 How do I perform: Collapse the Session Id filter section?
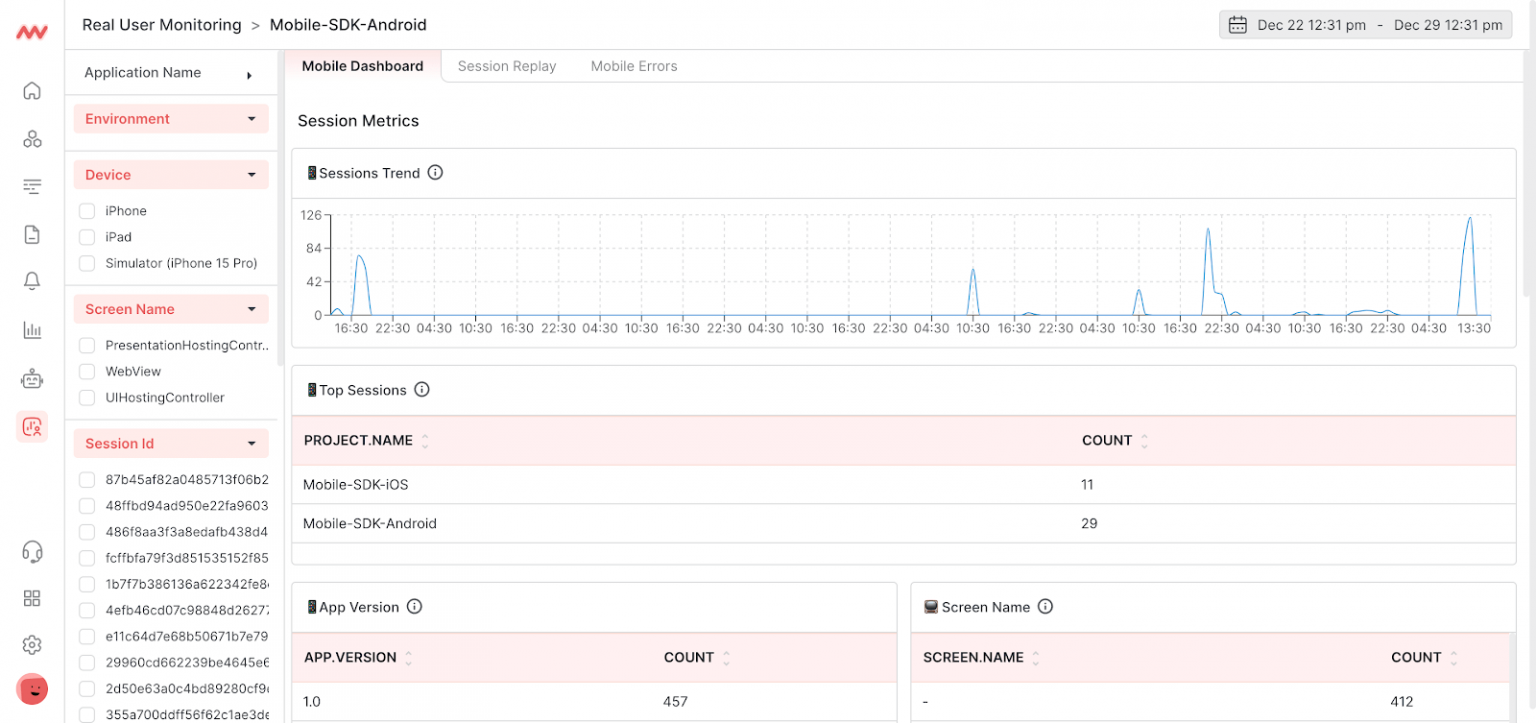(251, 444)
